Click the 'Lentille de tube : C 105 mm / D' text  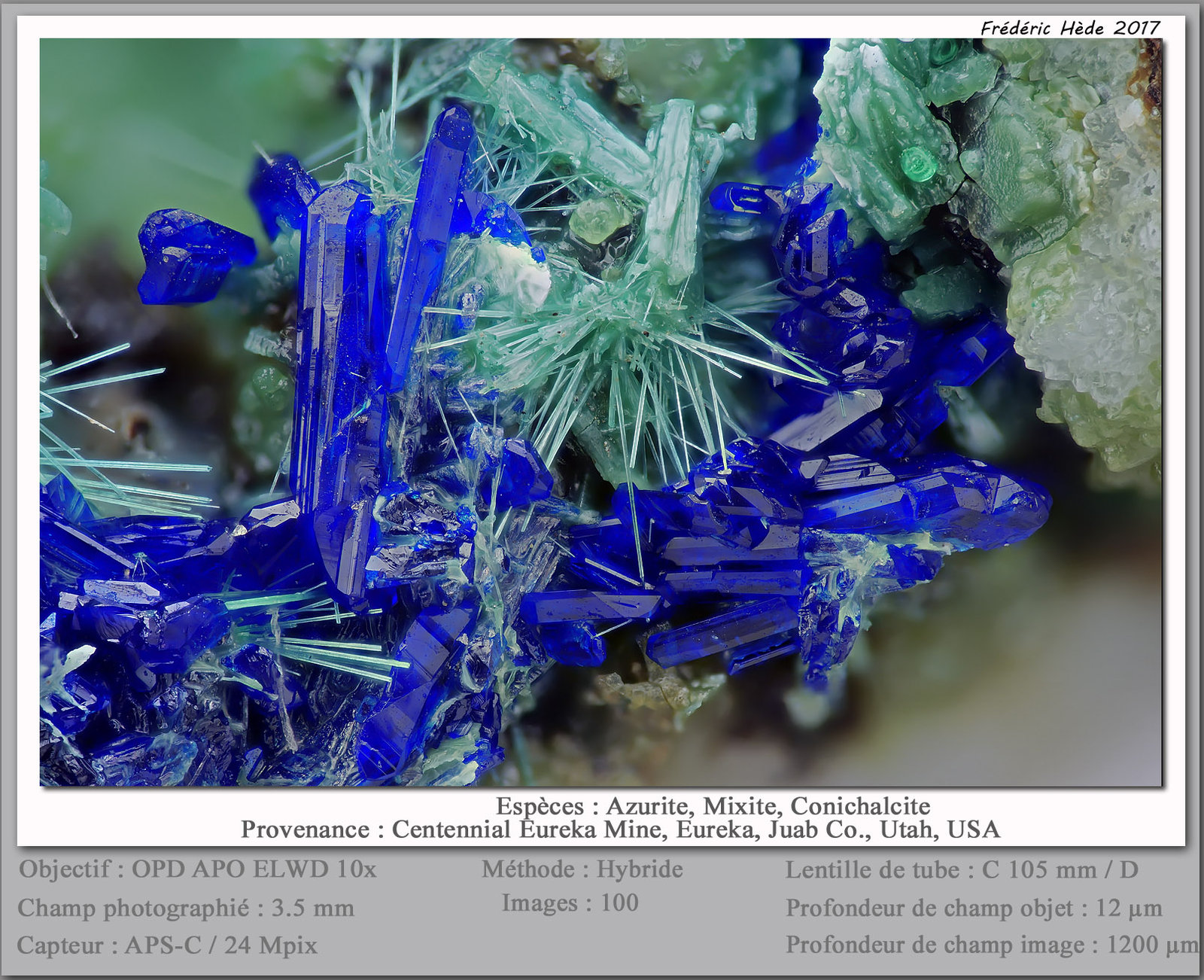[x=962, y=870]
